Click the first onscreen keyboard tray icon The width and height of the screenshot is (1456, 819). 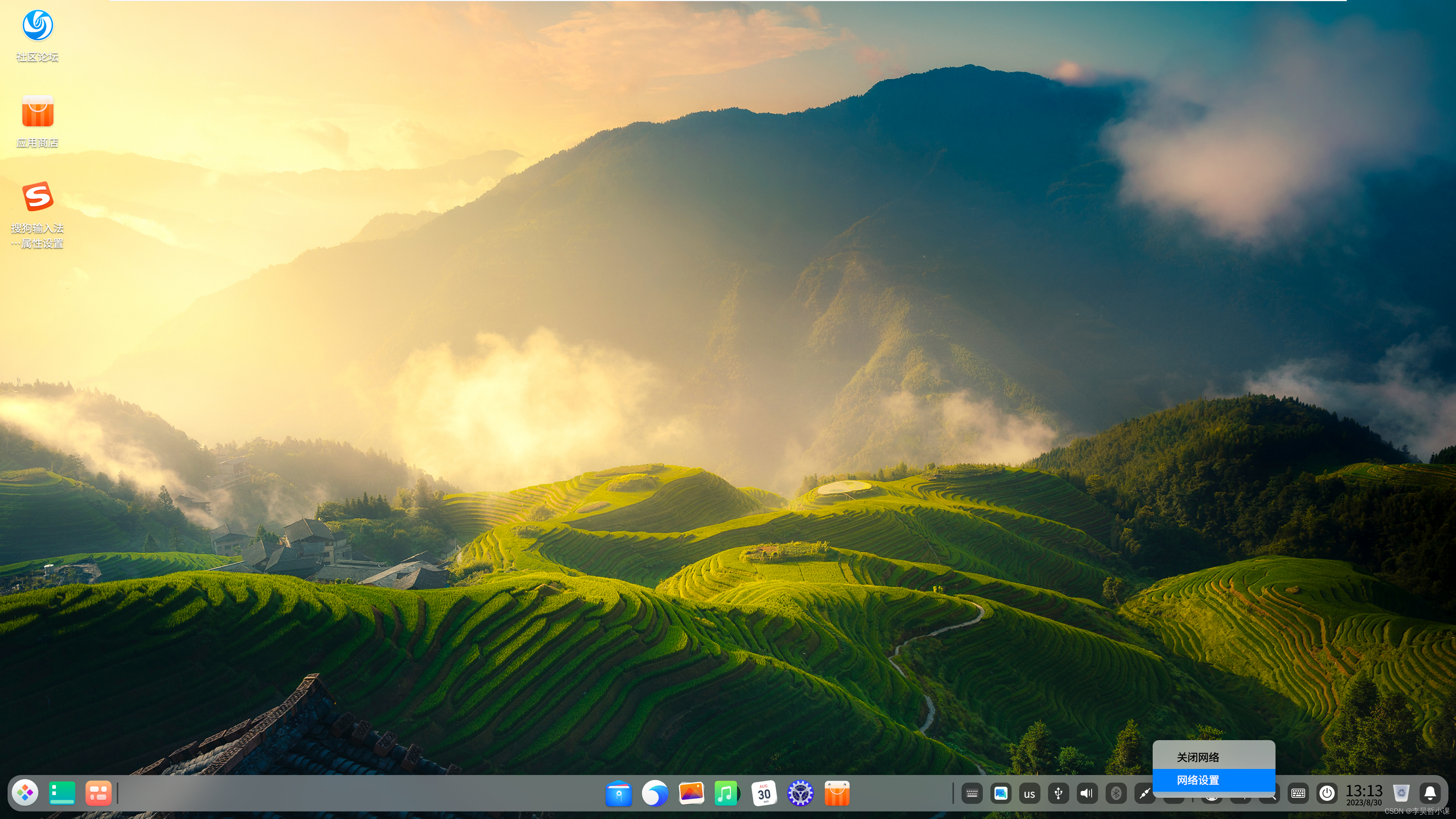pos(972,794)
